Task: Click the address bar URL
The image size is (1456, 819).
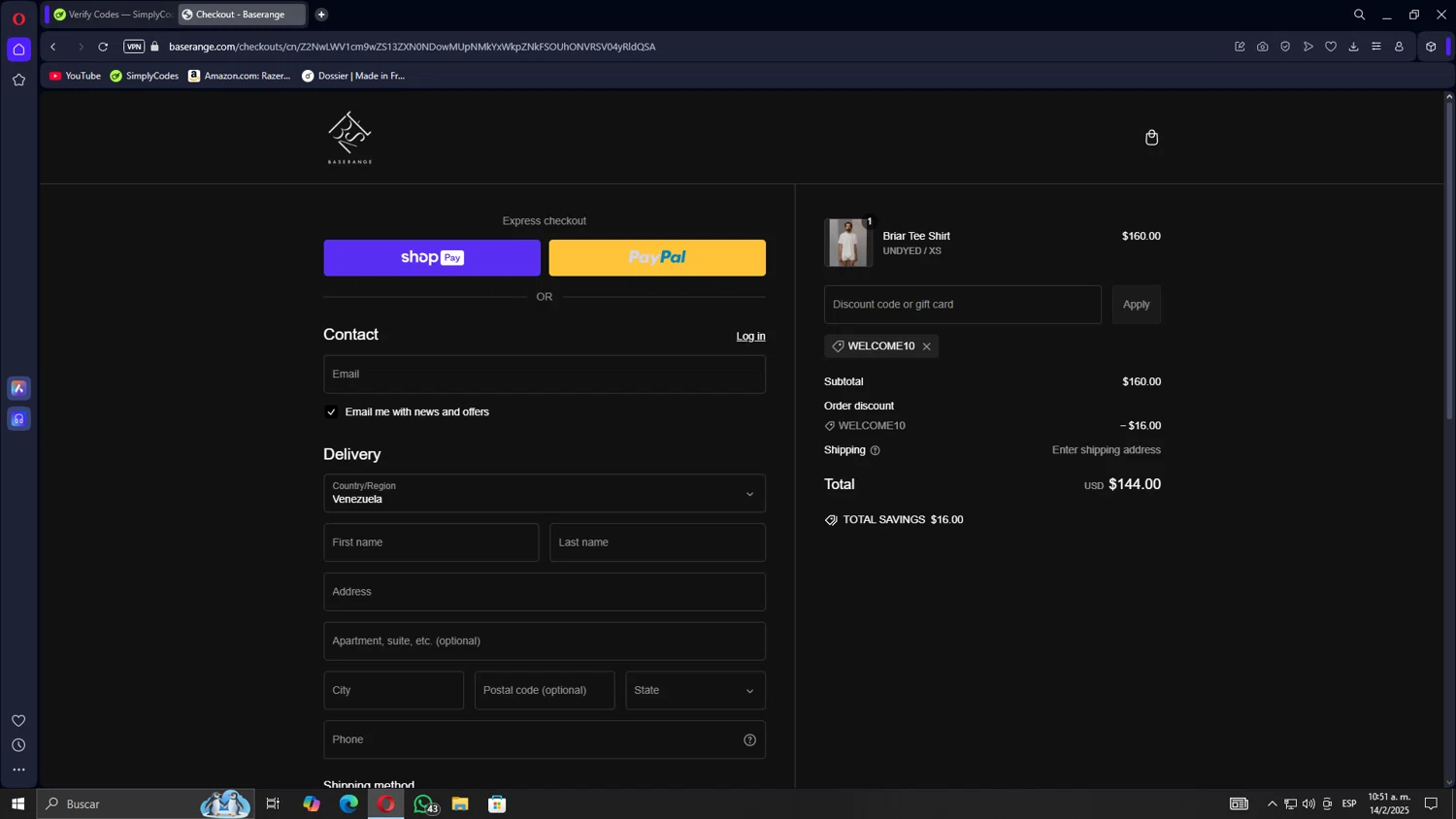Action: pos(412,47)
